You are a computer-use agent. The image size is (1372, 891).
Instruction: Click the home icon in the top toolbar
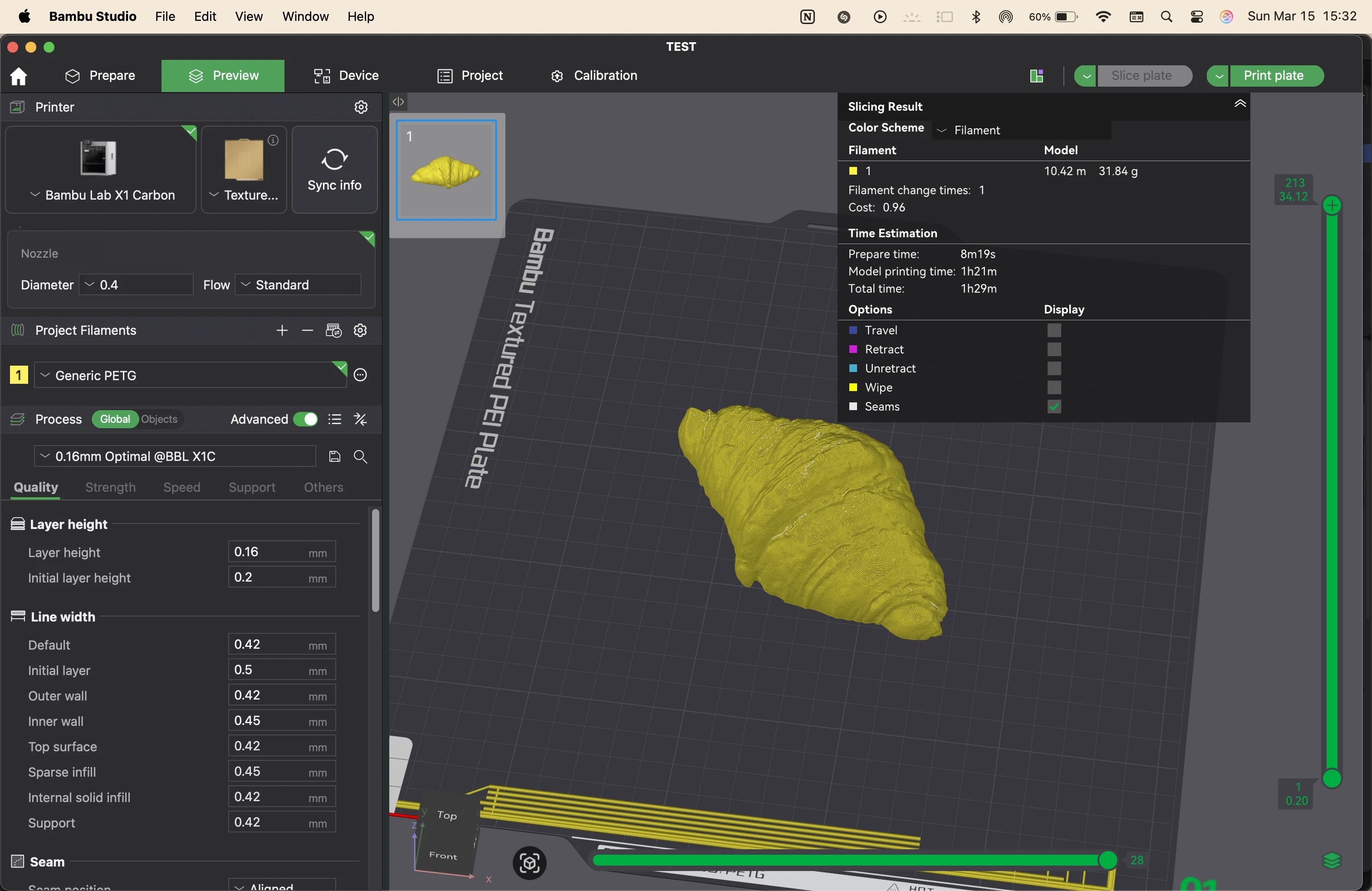[19, 76]
